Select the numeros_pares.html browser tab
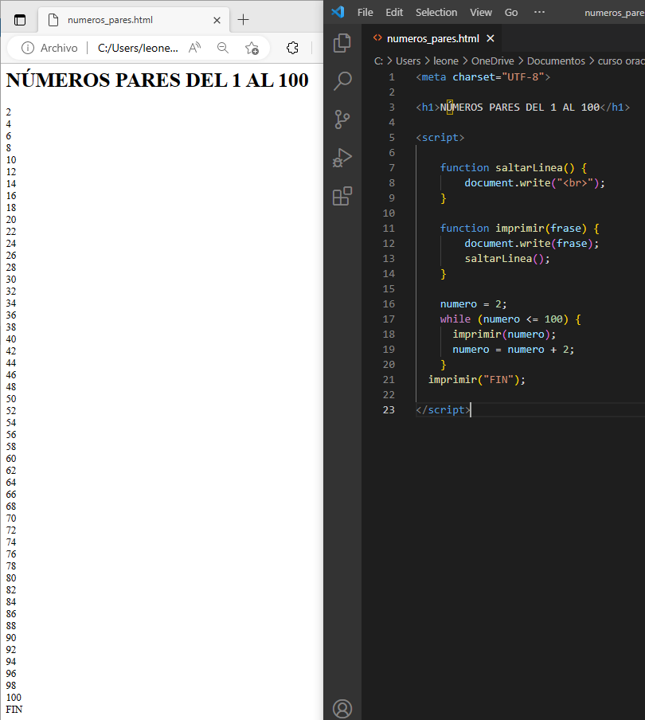Viewport: 645px width, 720px height. [x=133, y=20]
